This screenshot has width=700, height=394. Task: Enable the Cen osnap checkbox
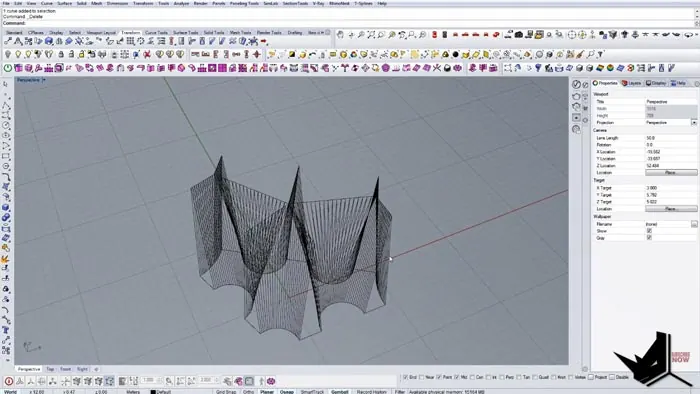tap(472, 377)
